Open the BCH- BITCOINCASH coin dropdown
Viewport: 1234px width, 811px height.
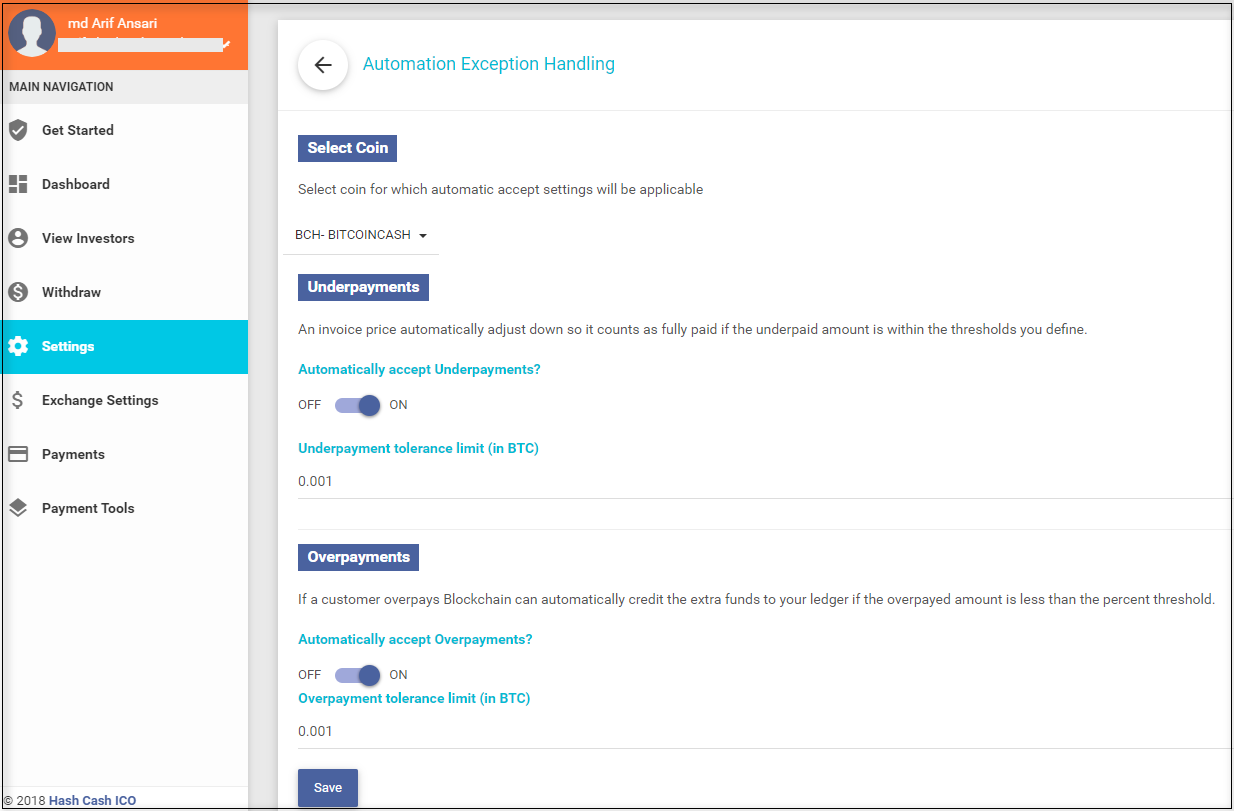(x=361, y=235)
